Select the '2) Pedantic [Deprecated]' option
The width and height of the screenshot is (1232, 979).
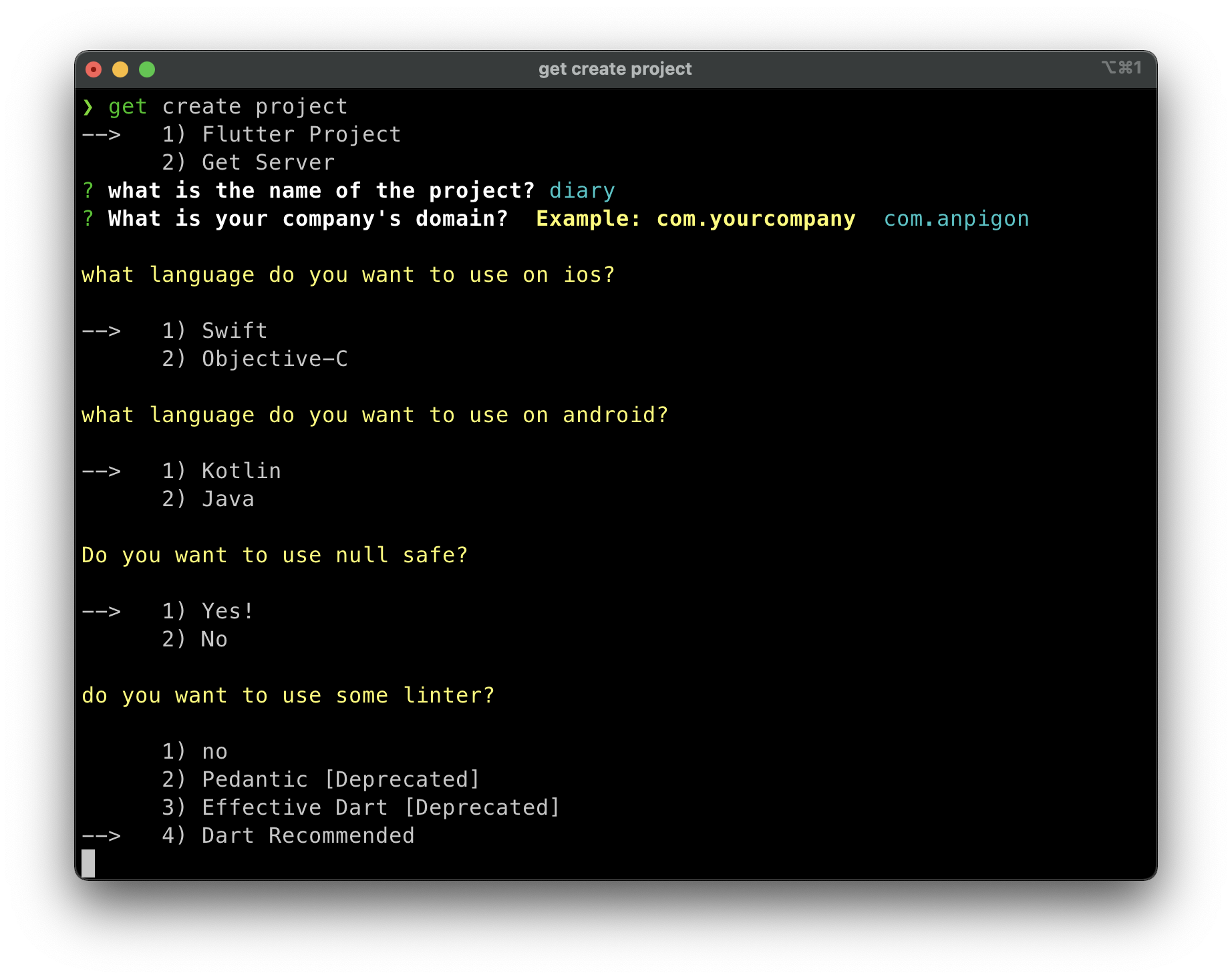tap(321, 779)
